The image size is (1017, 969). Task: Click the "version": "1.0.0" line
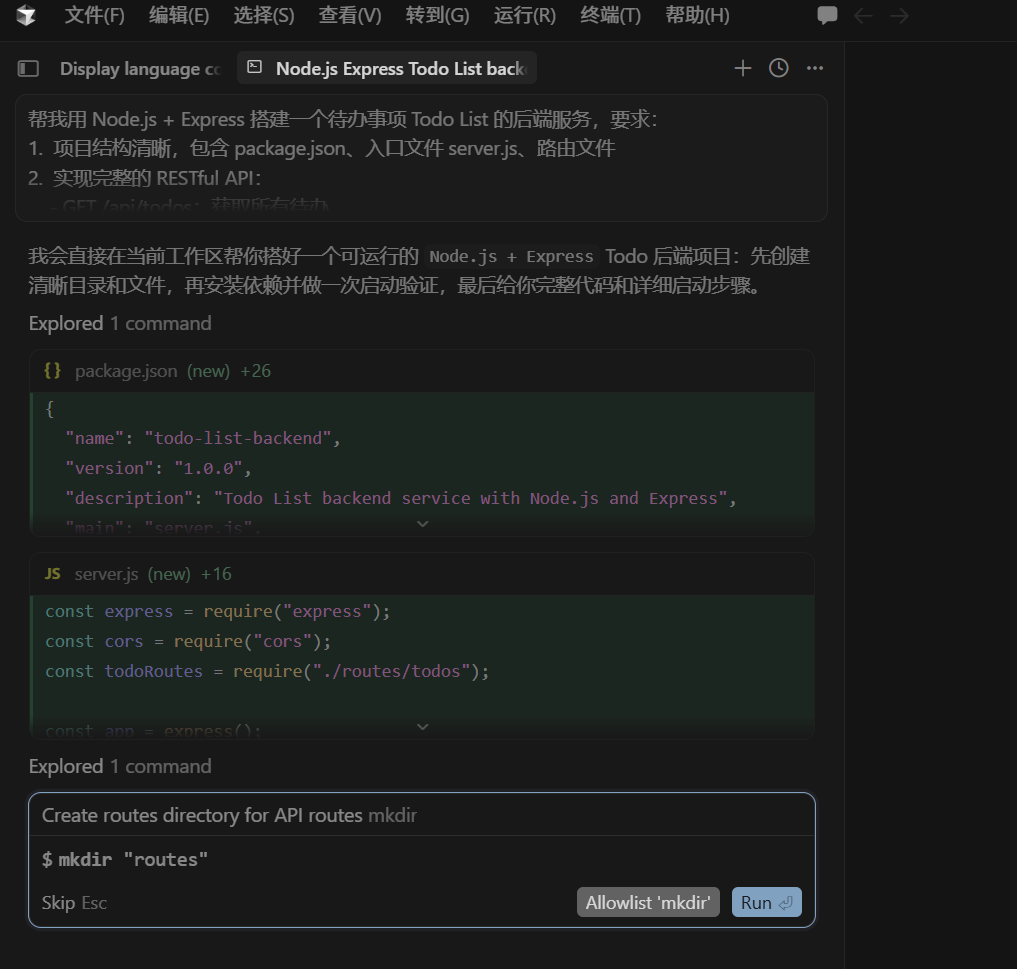click(x=158, y=468)
